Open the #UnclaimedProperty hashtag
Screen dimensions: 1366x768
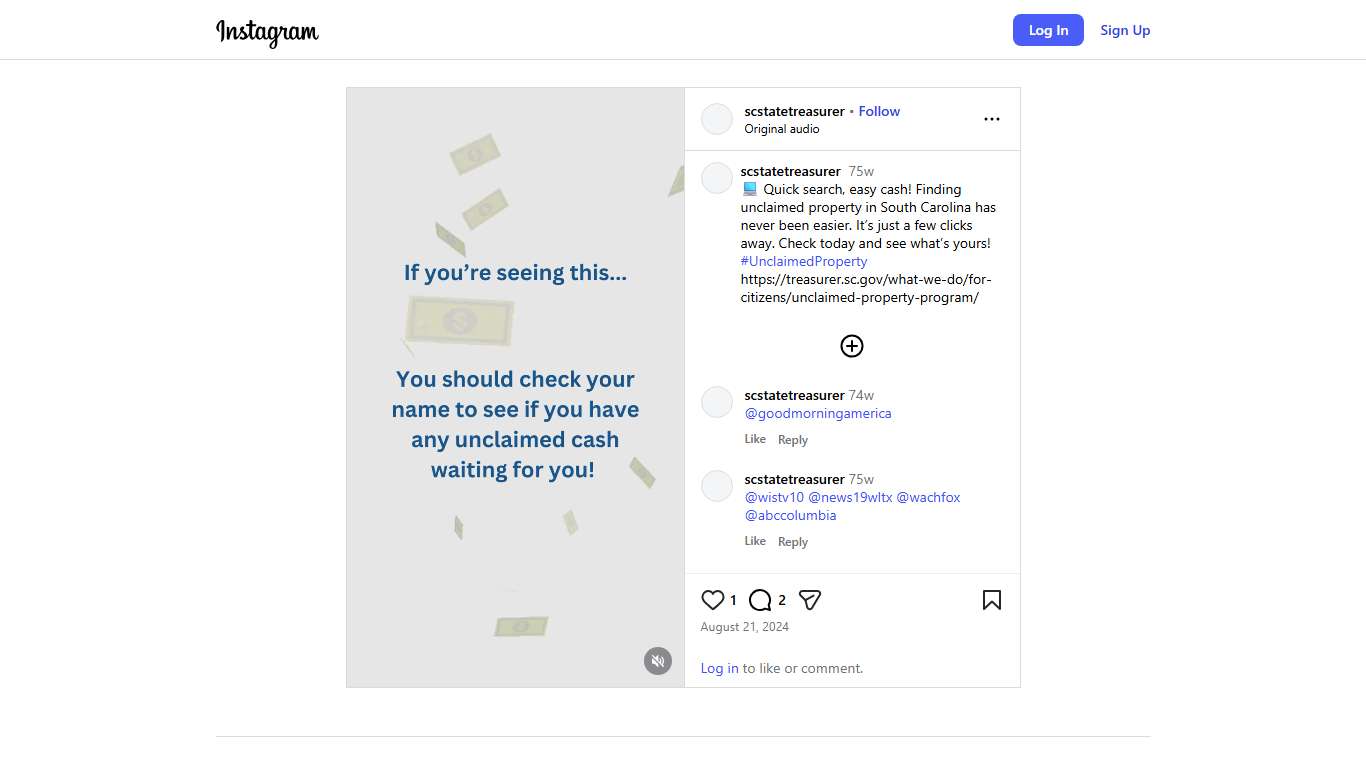click(804, 261)
